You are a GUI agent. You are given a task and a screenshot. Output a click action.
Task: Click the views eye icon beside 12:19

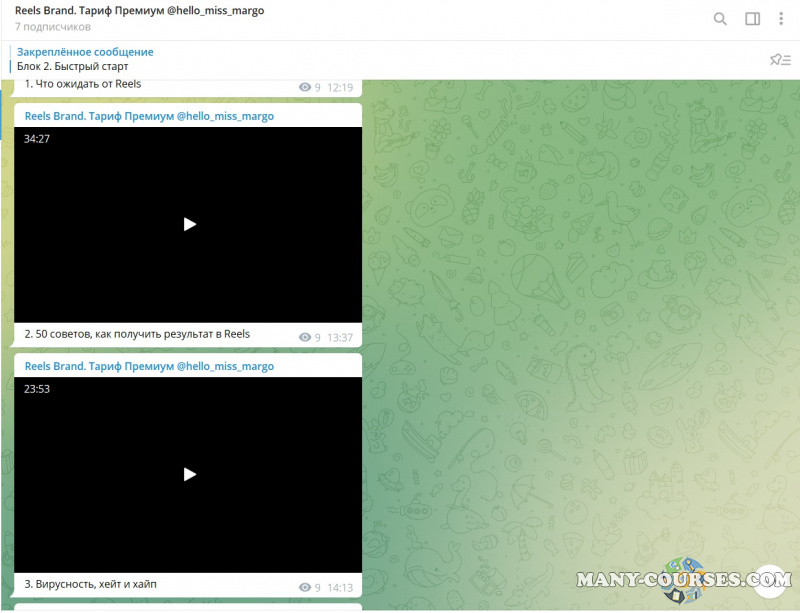click(305, 88)
